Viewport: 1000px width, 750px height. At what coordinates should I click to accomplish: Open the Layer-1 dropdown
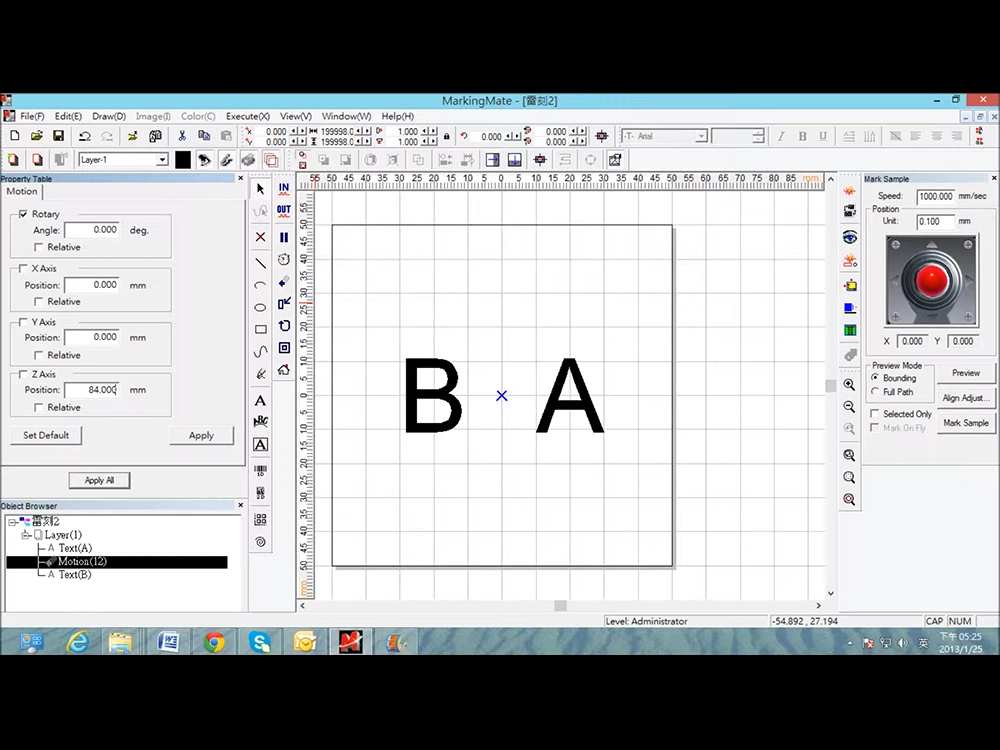tap(162, 160)
